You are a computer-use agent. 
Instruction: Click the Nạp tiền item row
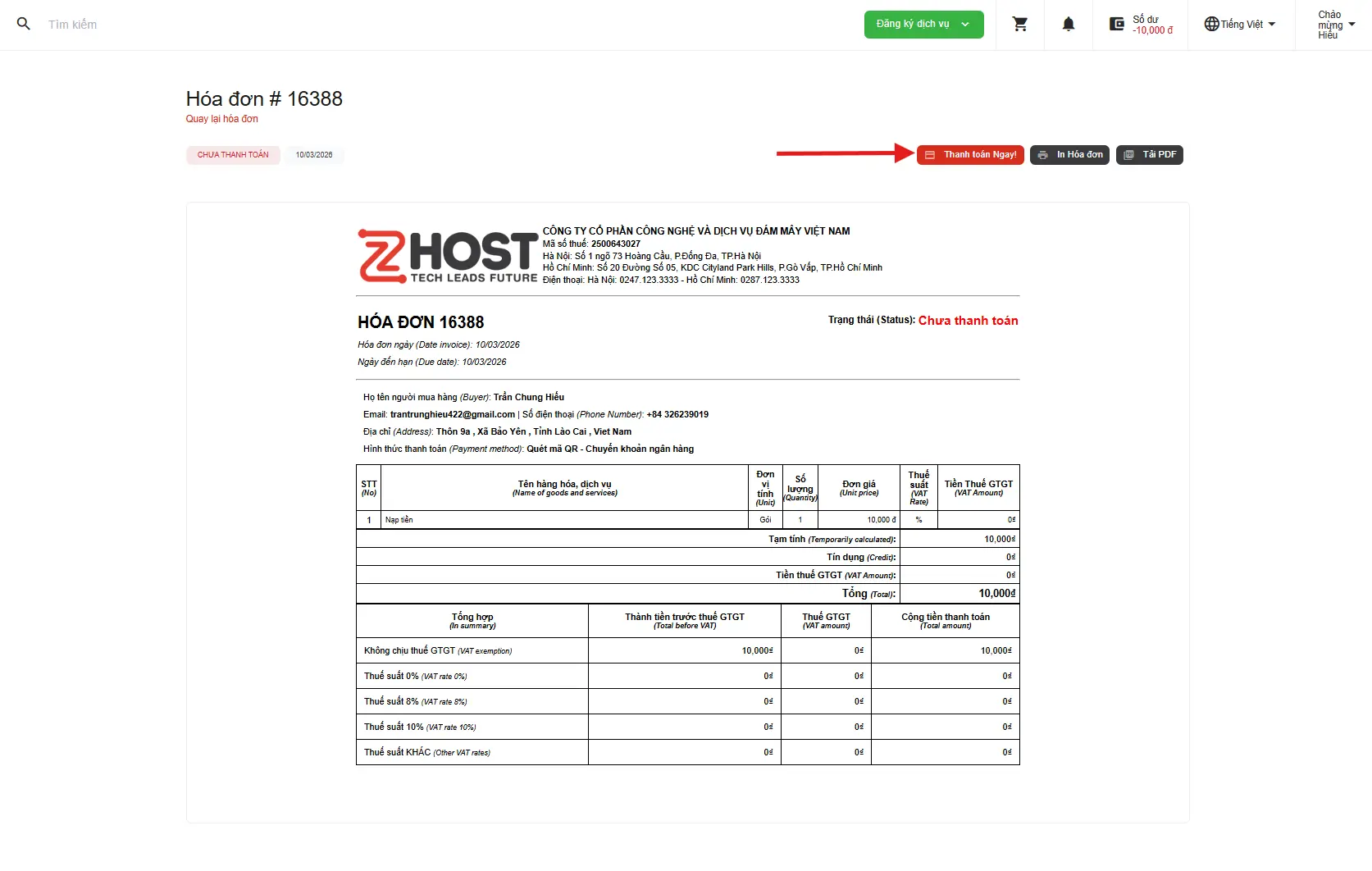[688, 520]
